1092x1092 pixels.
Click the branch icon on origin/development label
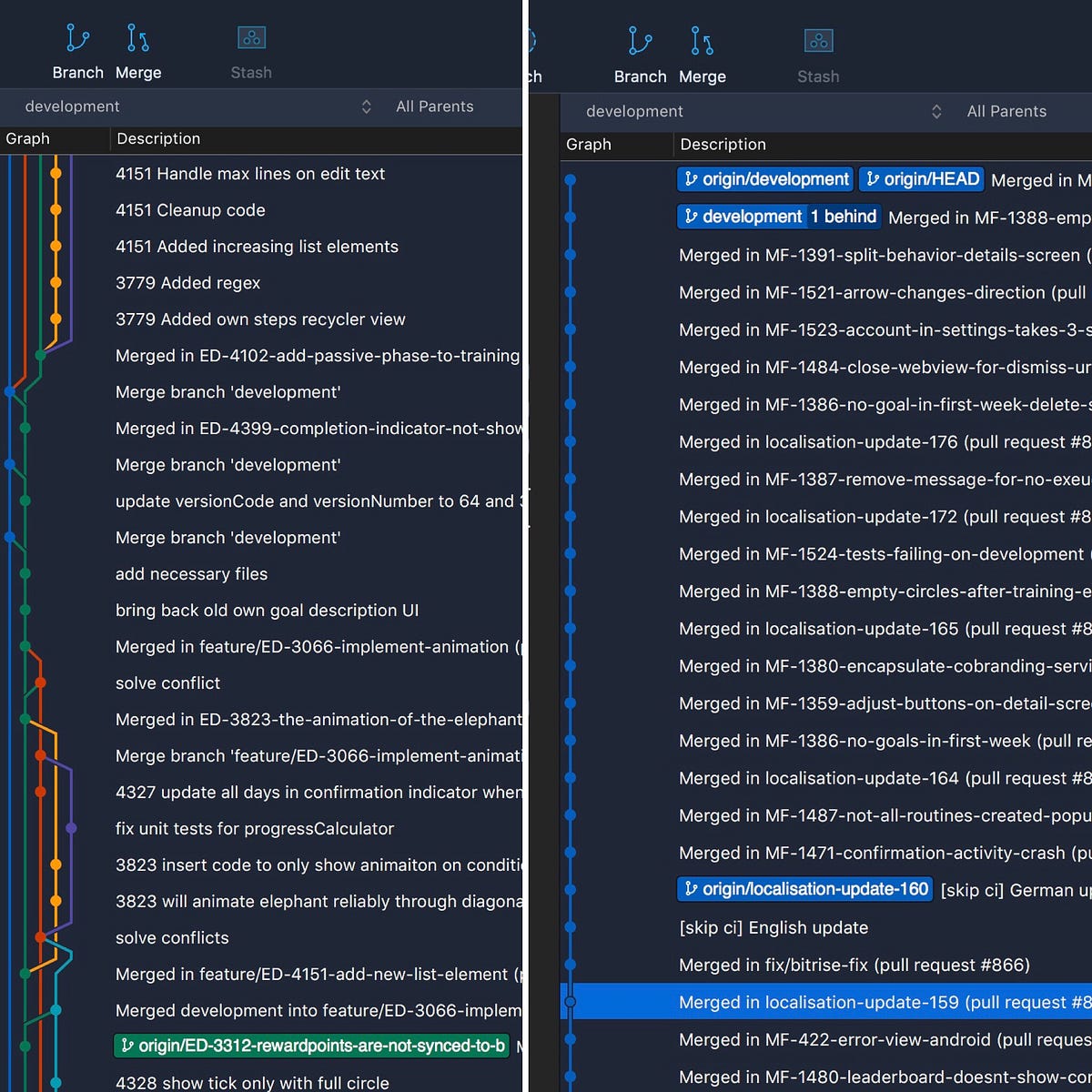tap(692, 179)
